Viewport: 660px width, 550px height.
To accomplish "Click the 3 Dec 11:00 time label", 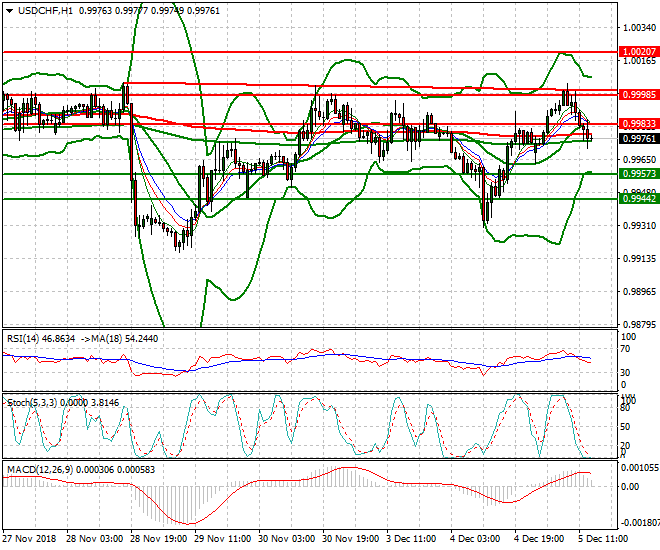I will [412, 539].
